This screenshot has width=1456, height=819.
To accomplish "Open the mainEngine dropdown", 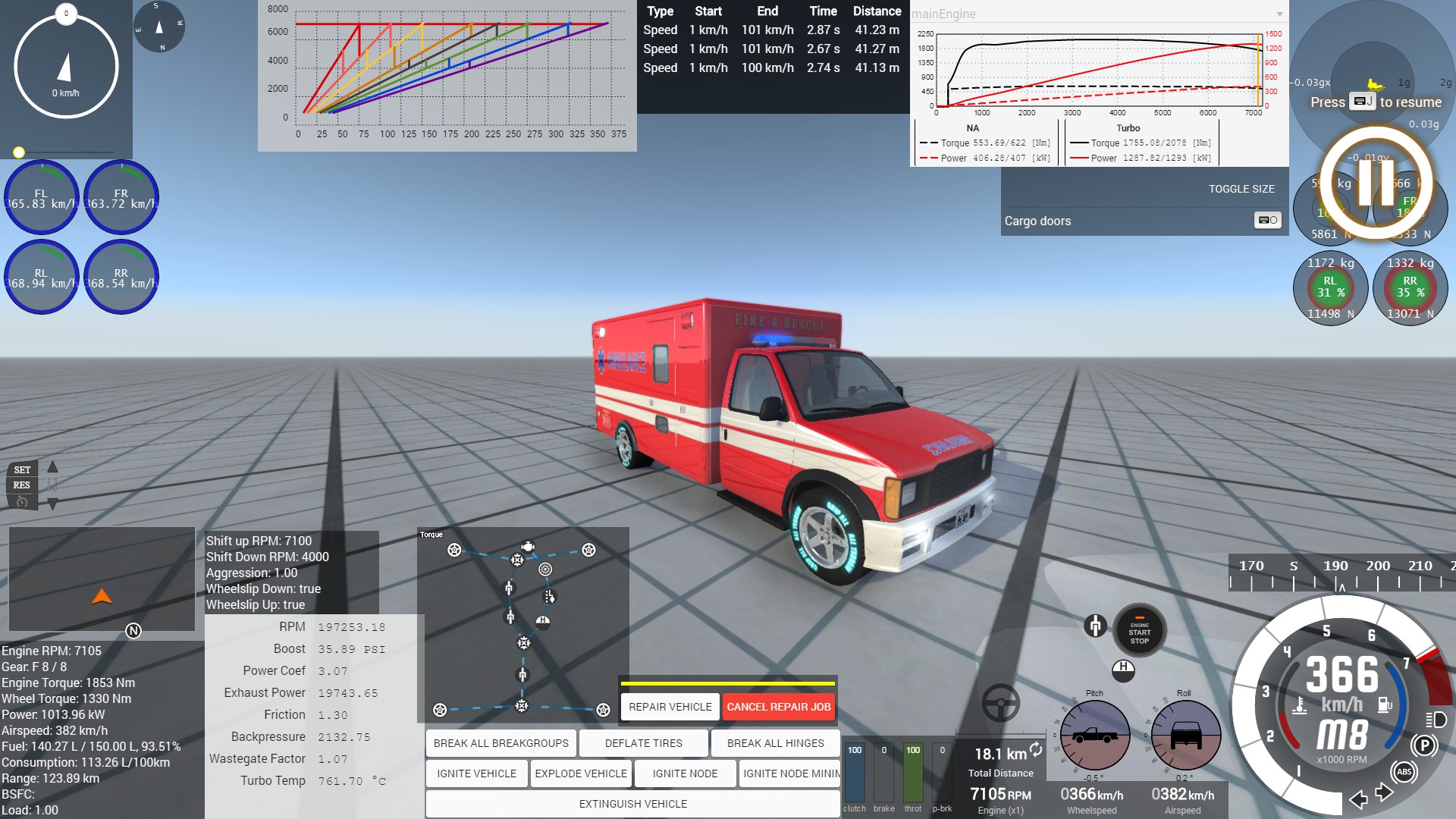I will pos(1279,14).
